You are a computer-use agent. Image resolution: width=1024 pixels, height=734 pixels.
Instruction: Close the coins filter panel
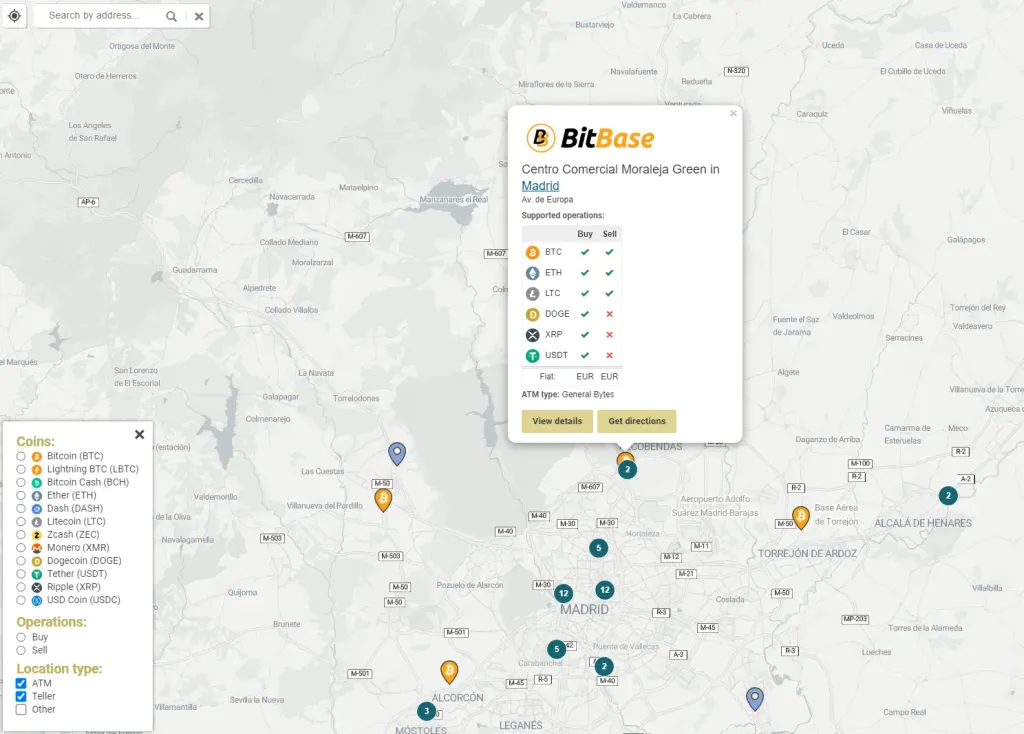(139, 434)
